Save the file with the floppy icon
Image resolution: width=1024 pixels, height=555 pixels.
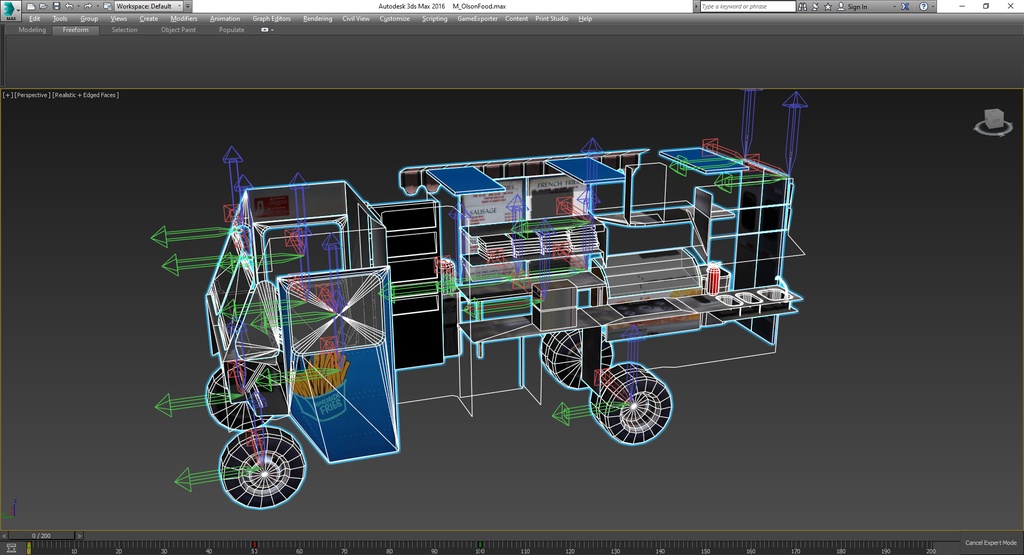pos(56,7)
